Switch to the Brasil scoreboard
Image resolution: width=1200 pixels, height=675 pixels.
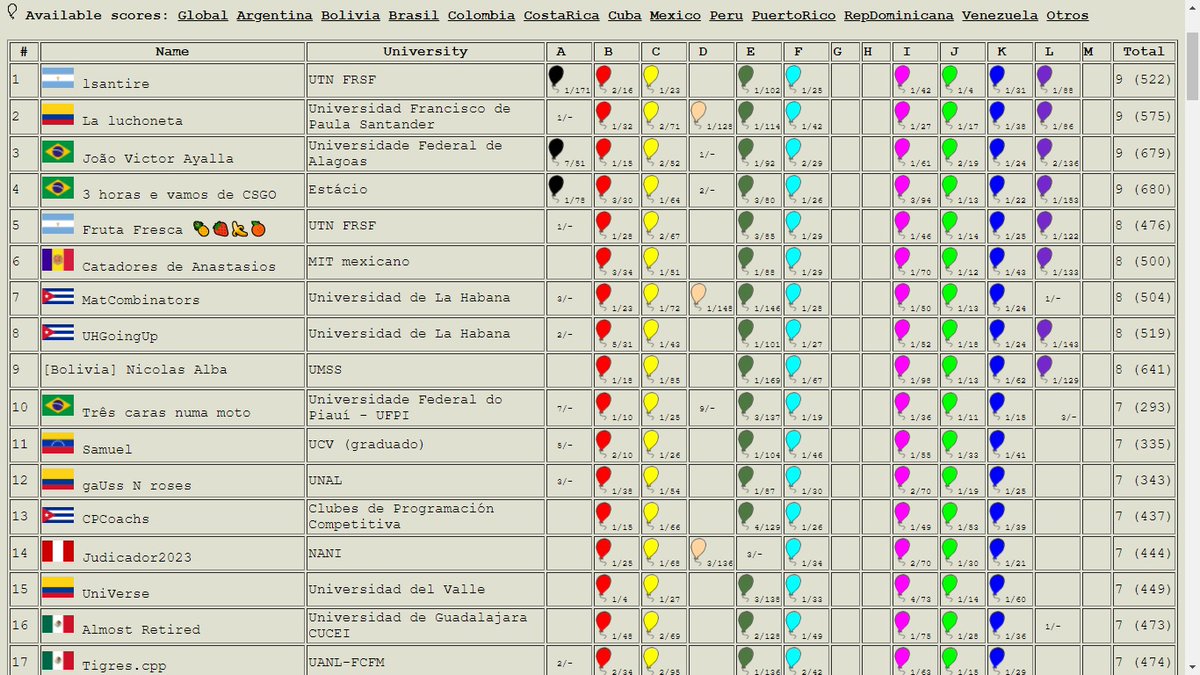pyautogui.click(x=413, y=15)
